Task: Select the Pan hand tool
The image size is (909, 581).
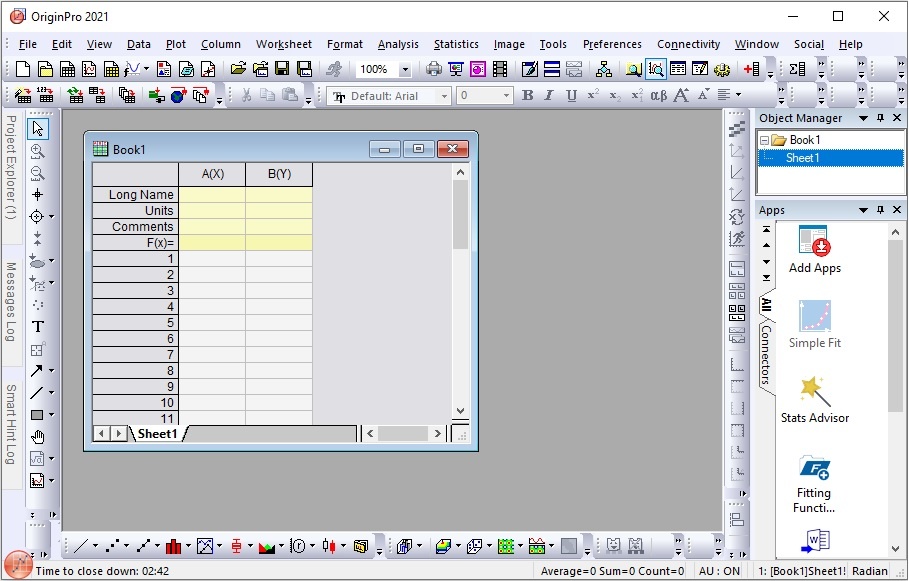Action: [38, 437]
